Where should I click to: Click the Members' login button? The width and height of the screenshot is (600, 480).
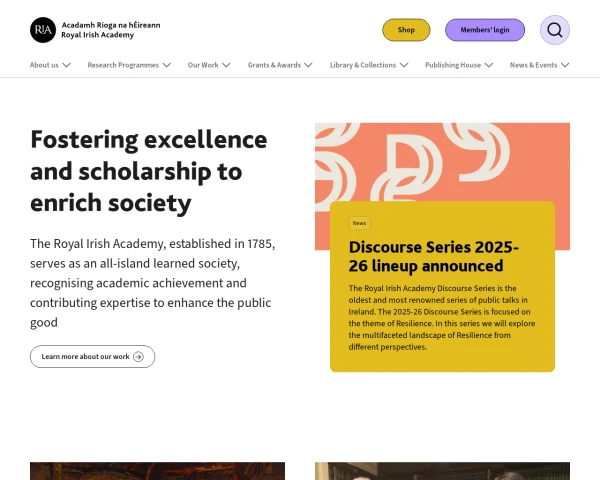[x=485, y=30]
